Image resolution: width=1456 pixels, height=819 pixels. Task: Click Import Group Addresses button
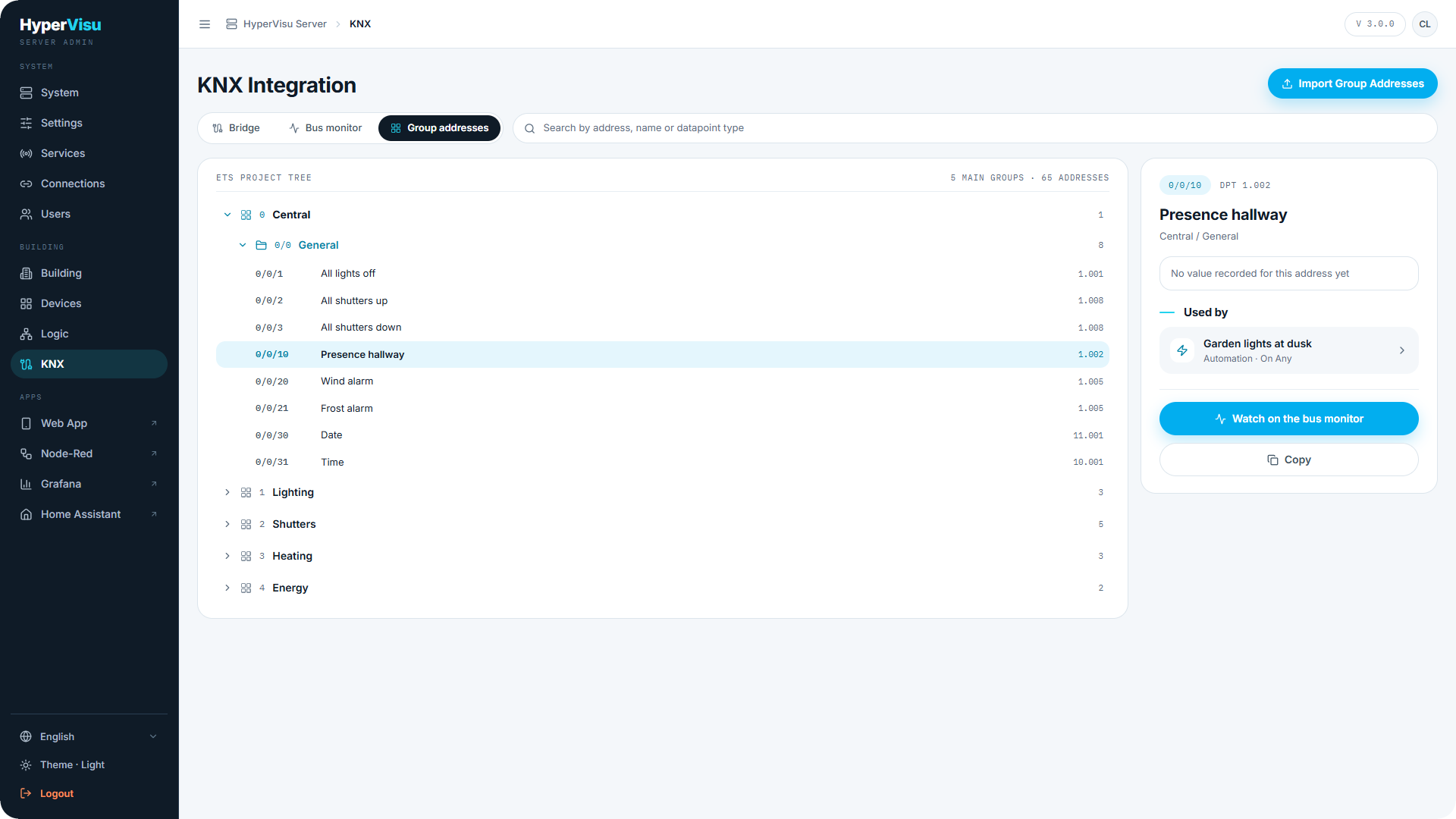point(1352,83)
